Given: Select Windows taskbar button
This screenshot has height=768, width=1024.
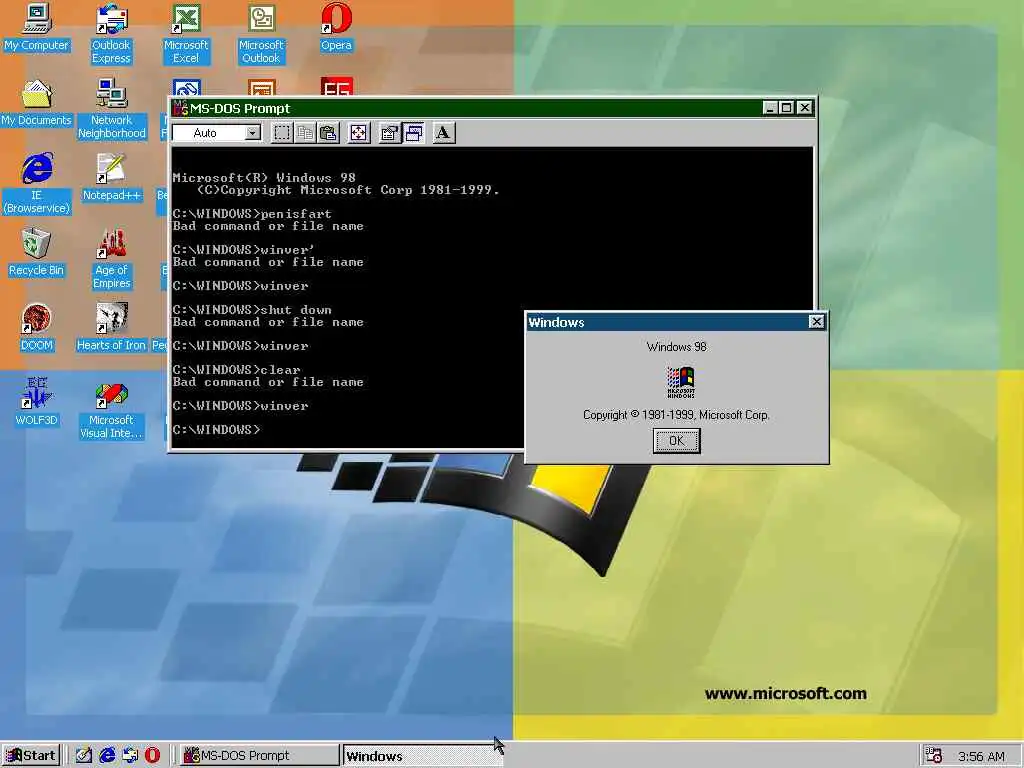Looking at the screenshot, I should 421,756.
